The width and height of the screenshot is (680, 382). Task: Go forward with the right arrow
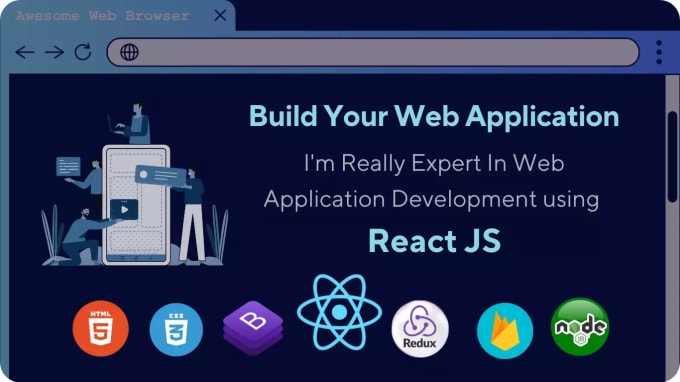(x=55, y=52)
